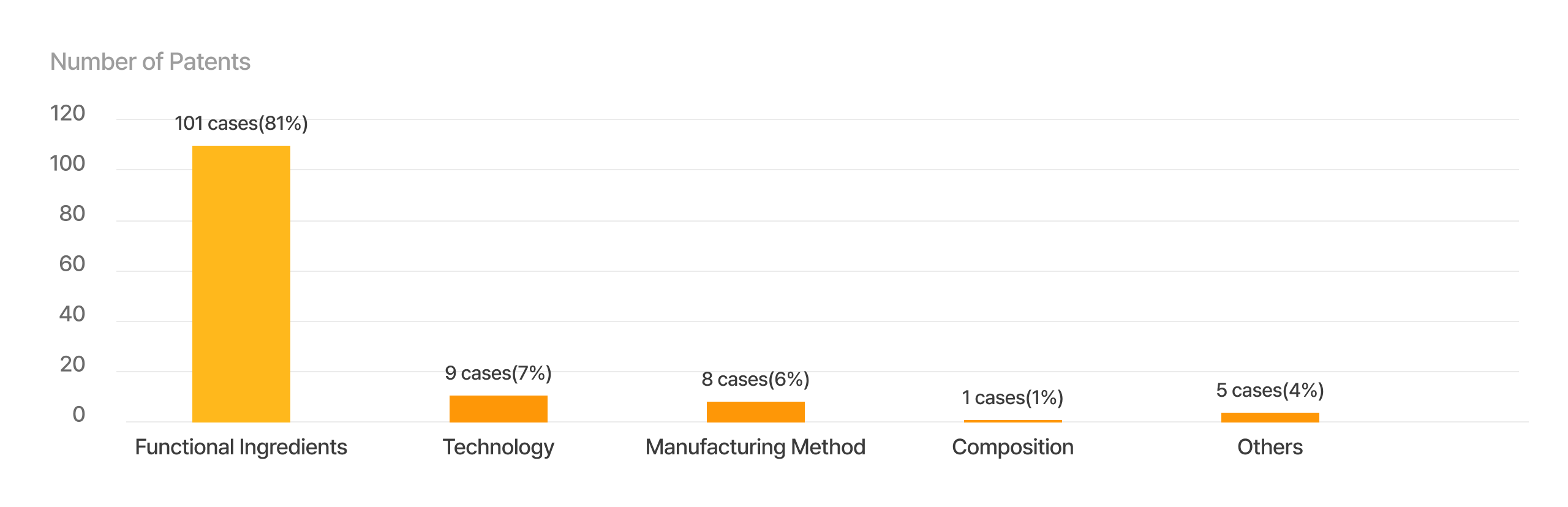The height and width of the screenshot is (507, 1568).
Task: Select the "9 cases(7%)" data label
Action: (x=498, y=373)
